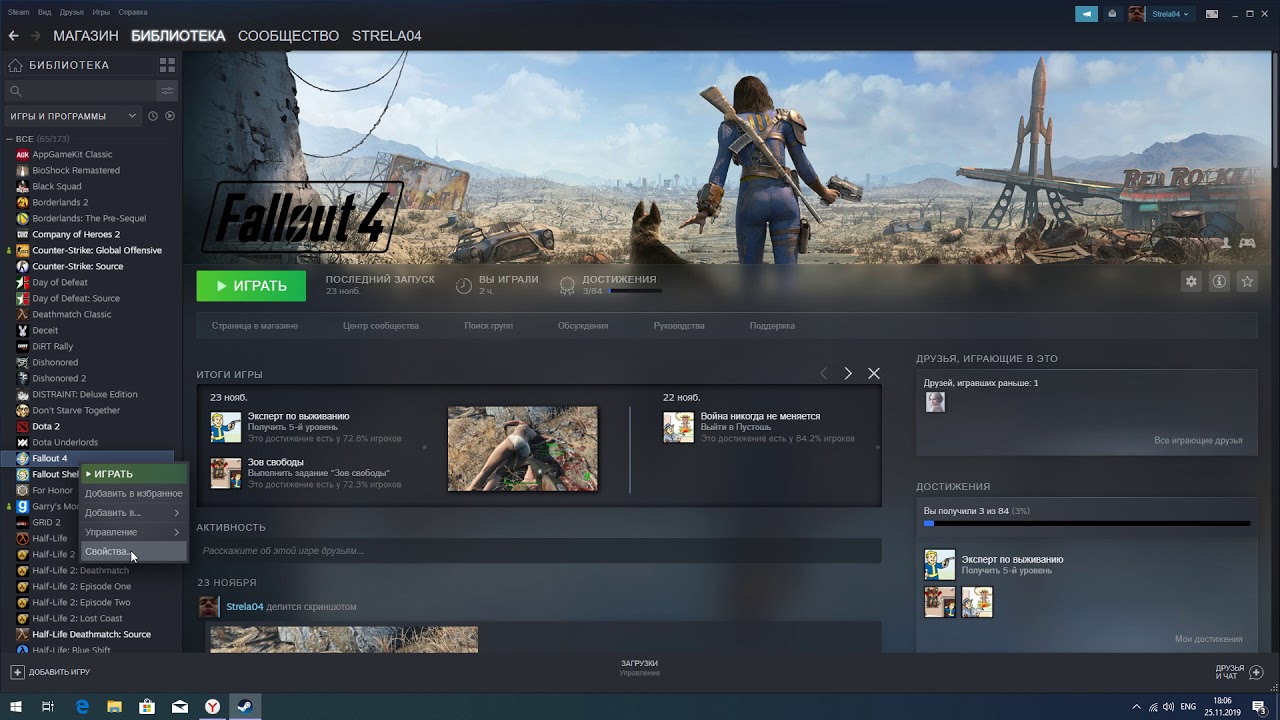Screen dimensions: 1280x720
Task: Open advanced filter sliders icon
Action: pos(167,91)
